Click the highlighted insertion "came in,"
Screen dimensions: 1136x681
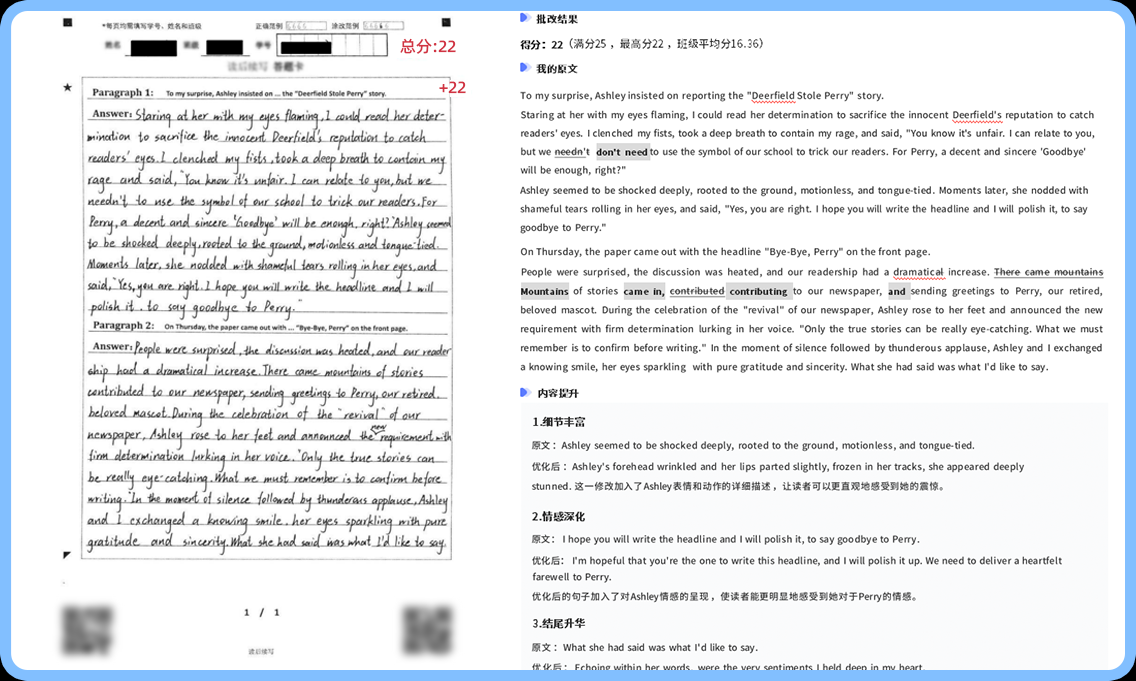[643, 291]
